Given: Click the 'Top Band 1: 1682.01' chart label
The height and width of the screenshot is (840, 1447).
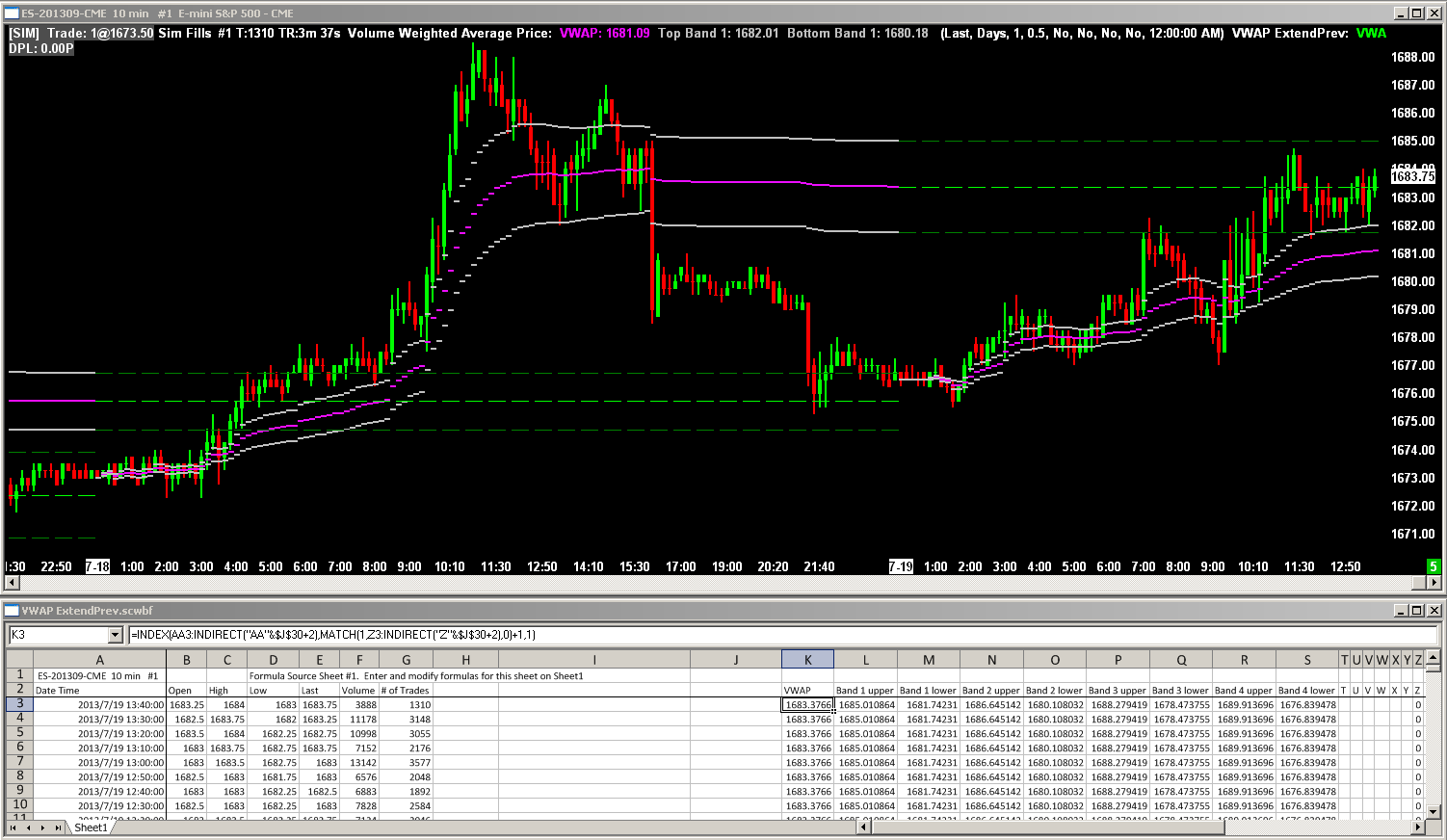Looking at the screenshot, I should coord(718,33).
